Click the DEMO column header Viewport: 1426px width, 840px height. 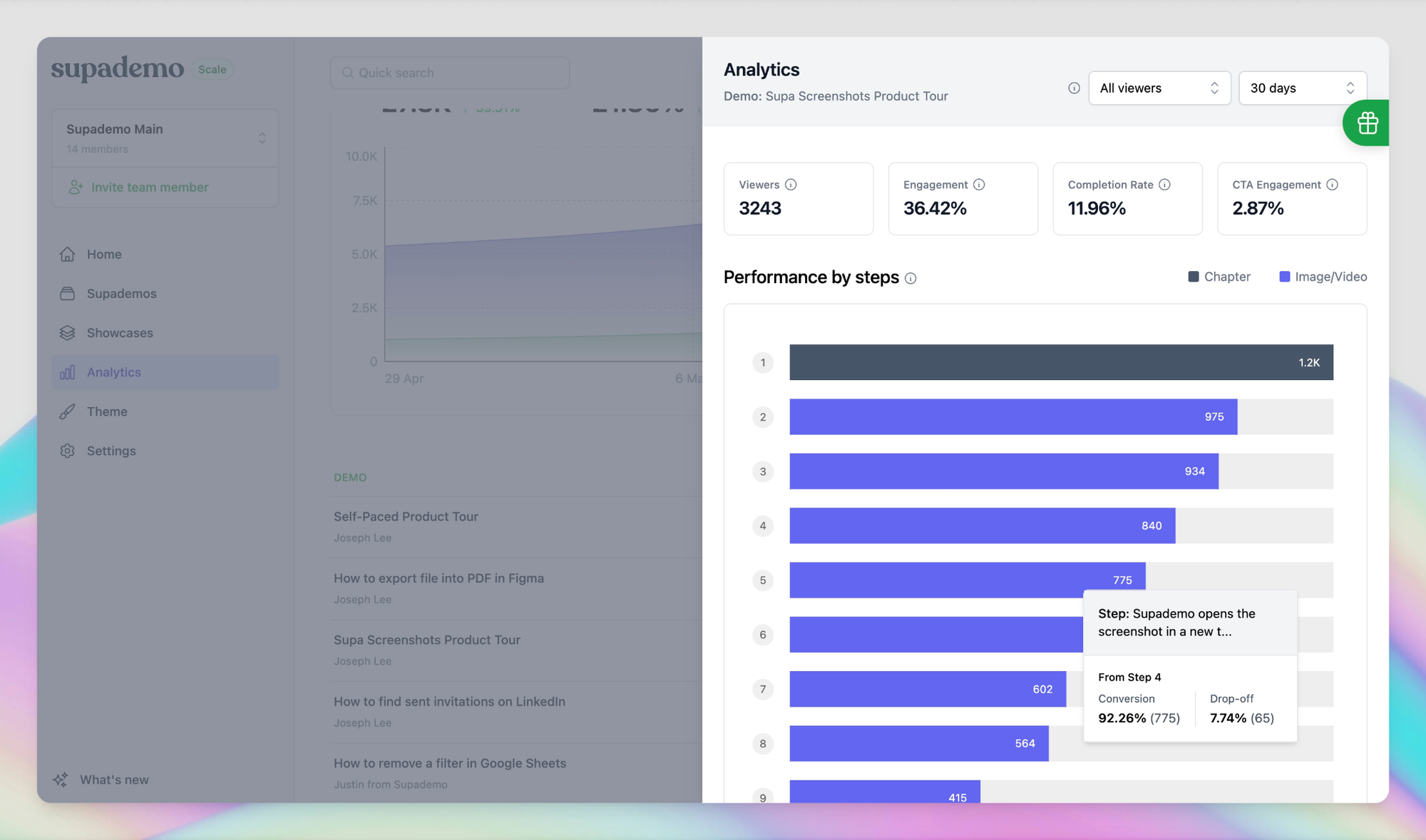[350, 478]
